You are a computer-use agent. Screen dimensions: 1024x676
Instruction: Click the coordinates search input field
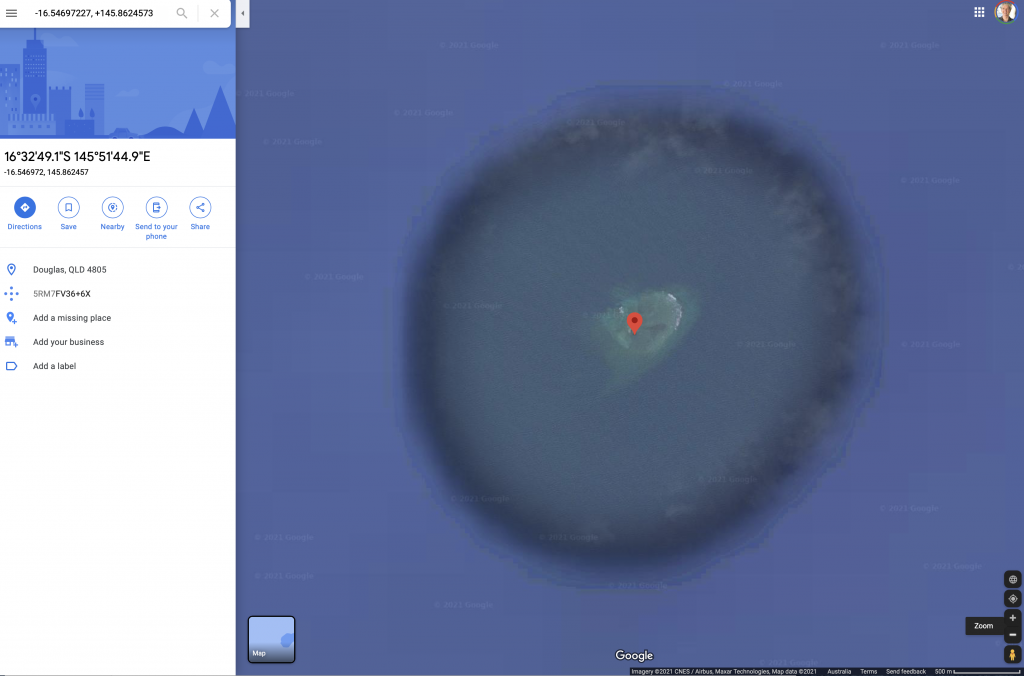pos(100,13)
